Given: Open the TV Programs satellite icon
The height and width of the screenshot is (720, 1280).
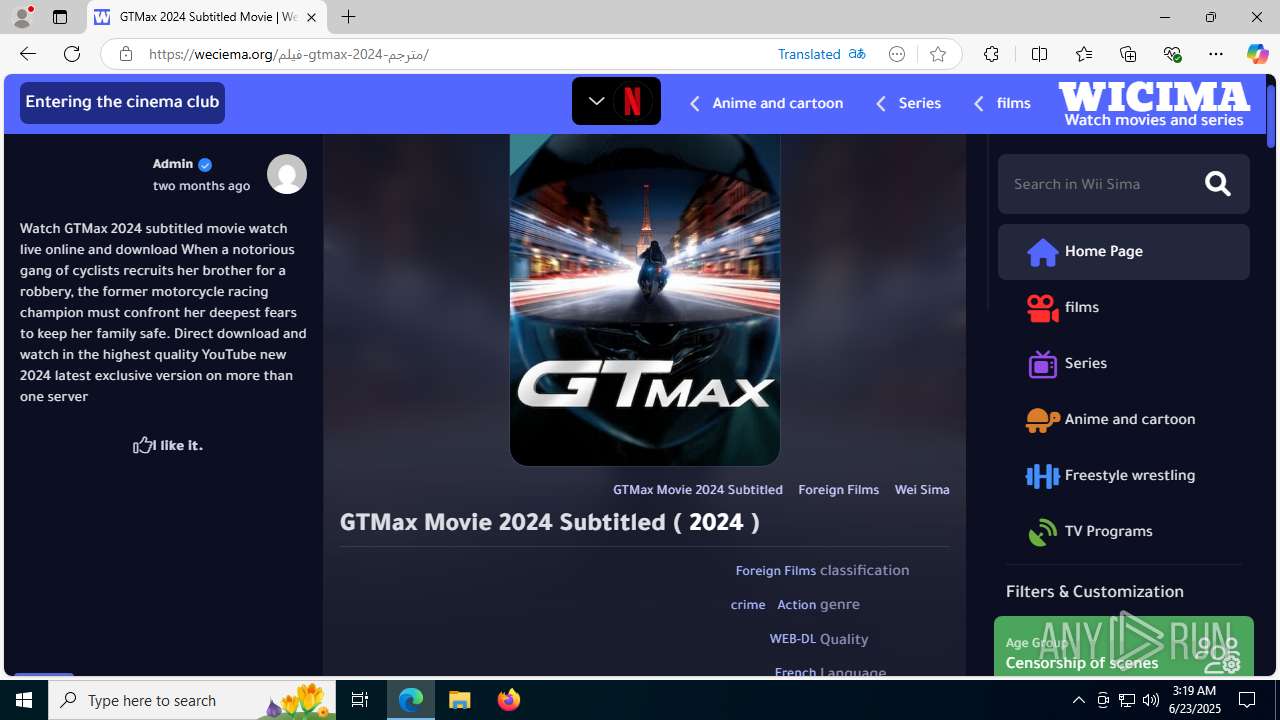Looking at the screenshot, I should (1042, 532).
